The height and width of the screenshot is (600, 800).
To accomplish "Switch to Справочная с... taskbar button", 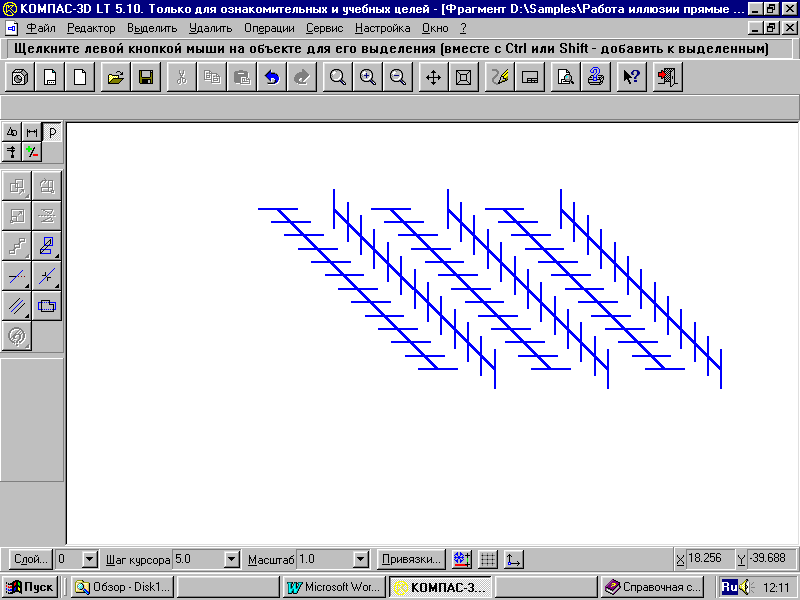I will coord(653,587).
